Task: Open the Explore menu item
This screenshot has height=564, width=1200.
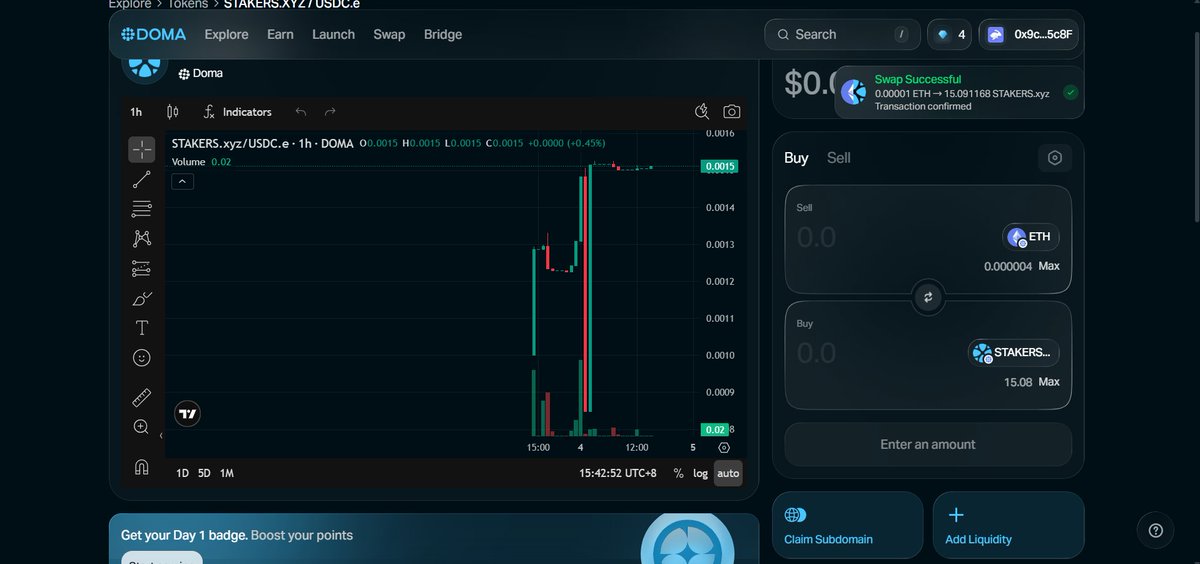Action: tap(226, 34)
